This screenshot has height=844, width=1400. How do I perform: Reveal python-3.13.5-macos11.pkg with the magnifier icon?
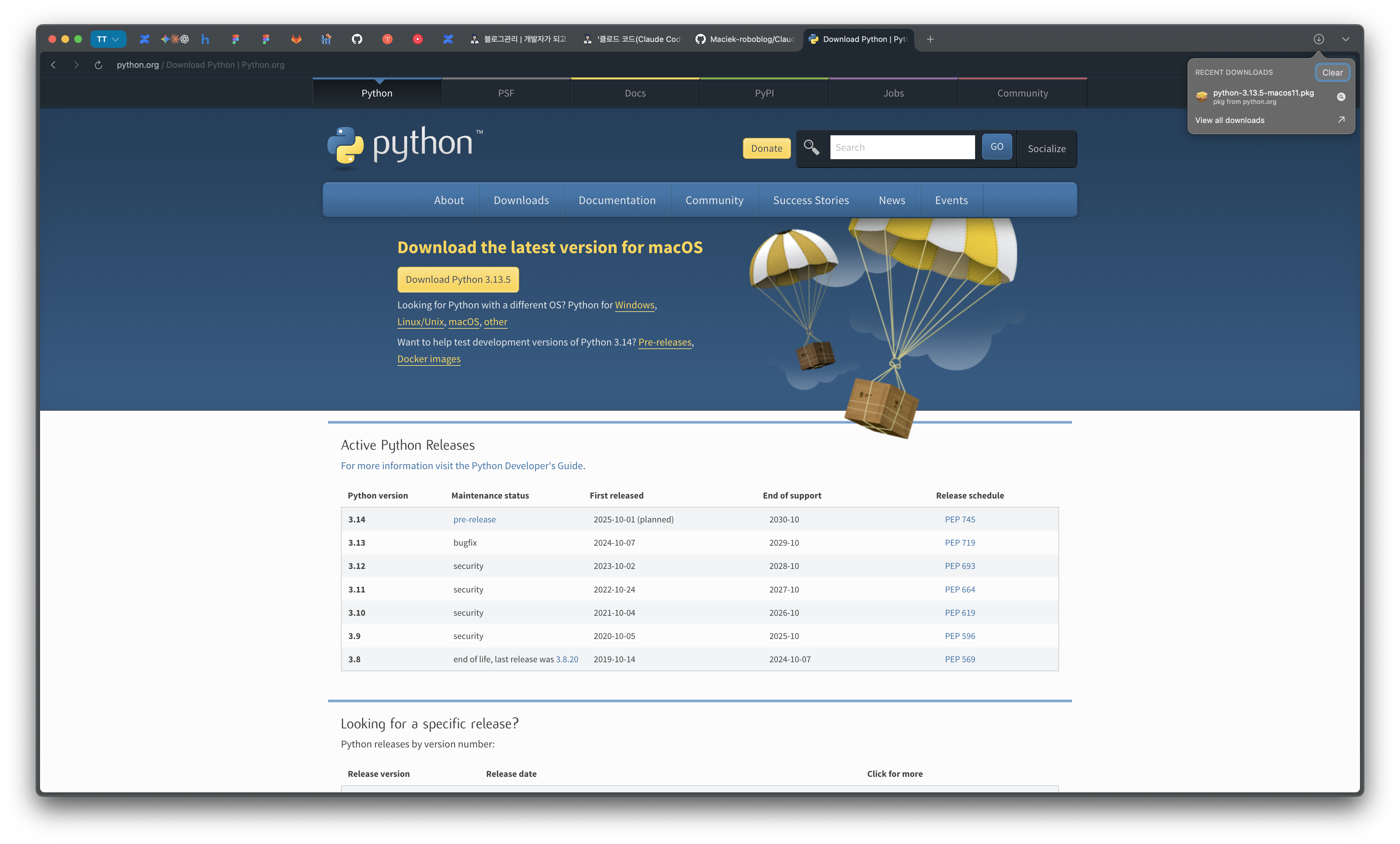point(1341,97)
